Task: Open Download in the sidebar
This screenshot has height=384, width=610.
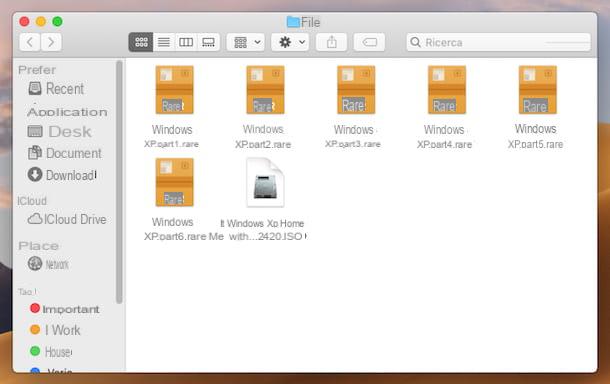Action: point(71,175)
